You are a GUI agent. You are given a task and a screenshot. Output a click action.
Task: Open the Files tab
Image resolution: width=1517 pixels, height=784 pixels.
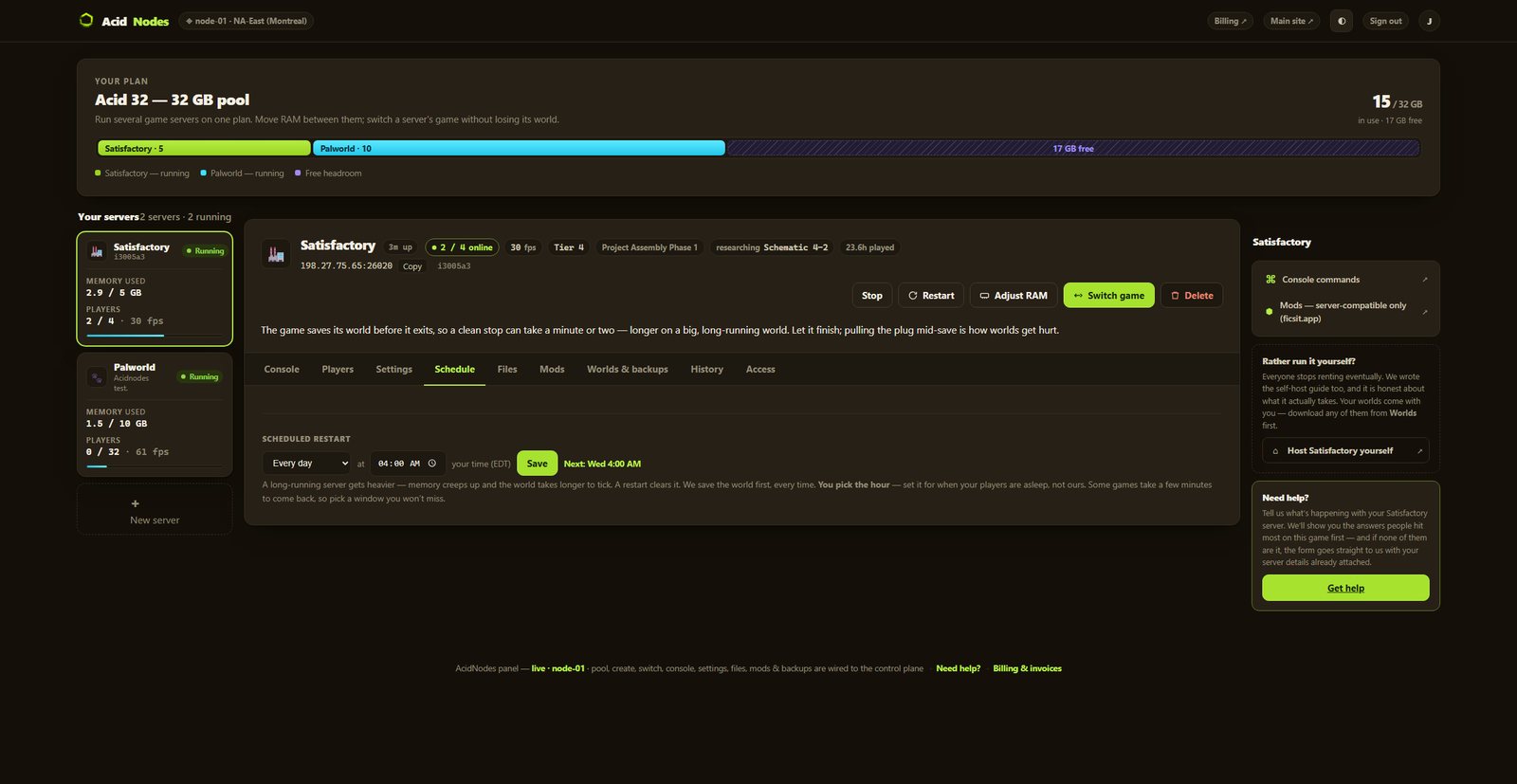507,370
